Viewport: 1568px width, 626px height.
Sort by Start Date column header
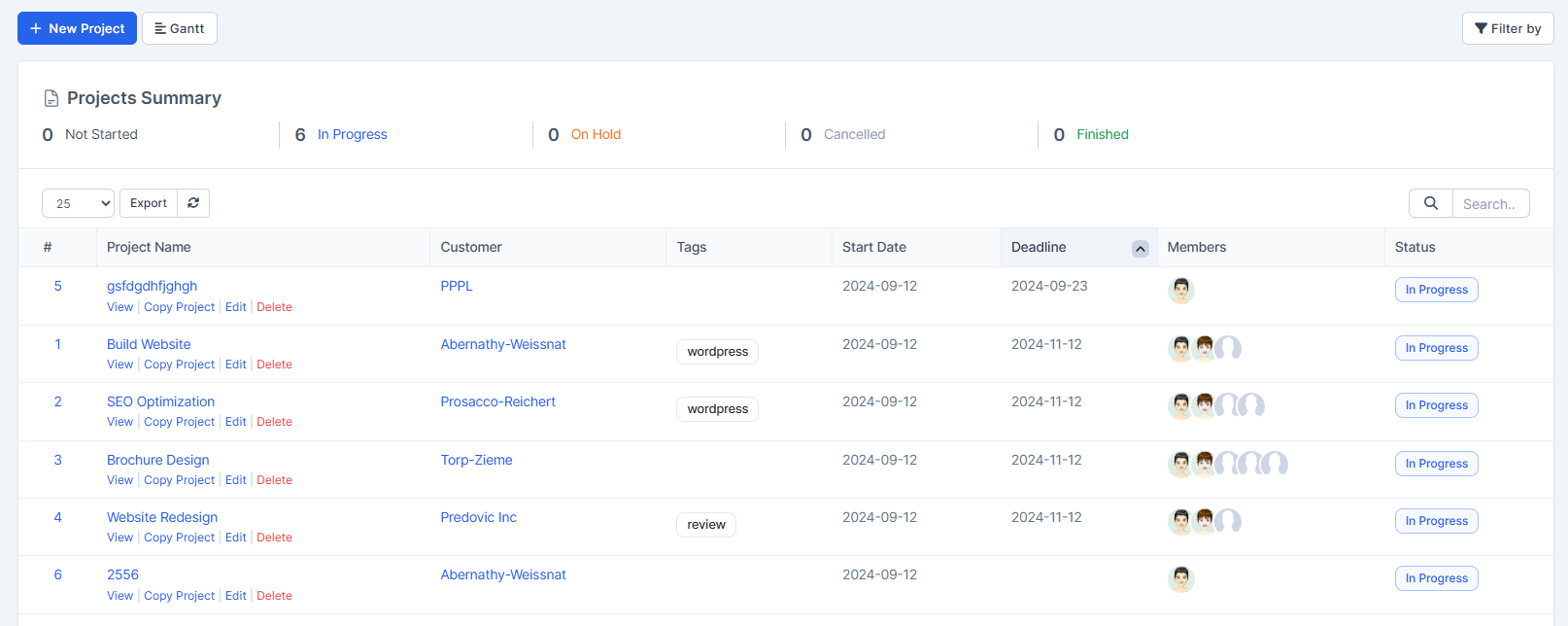tap(874, 247)
